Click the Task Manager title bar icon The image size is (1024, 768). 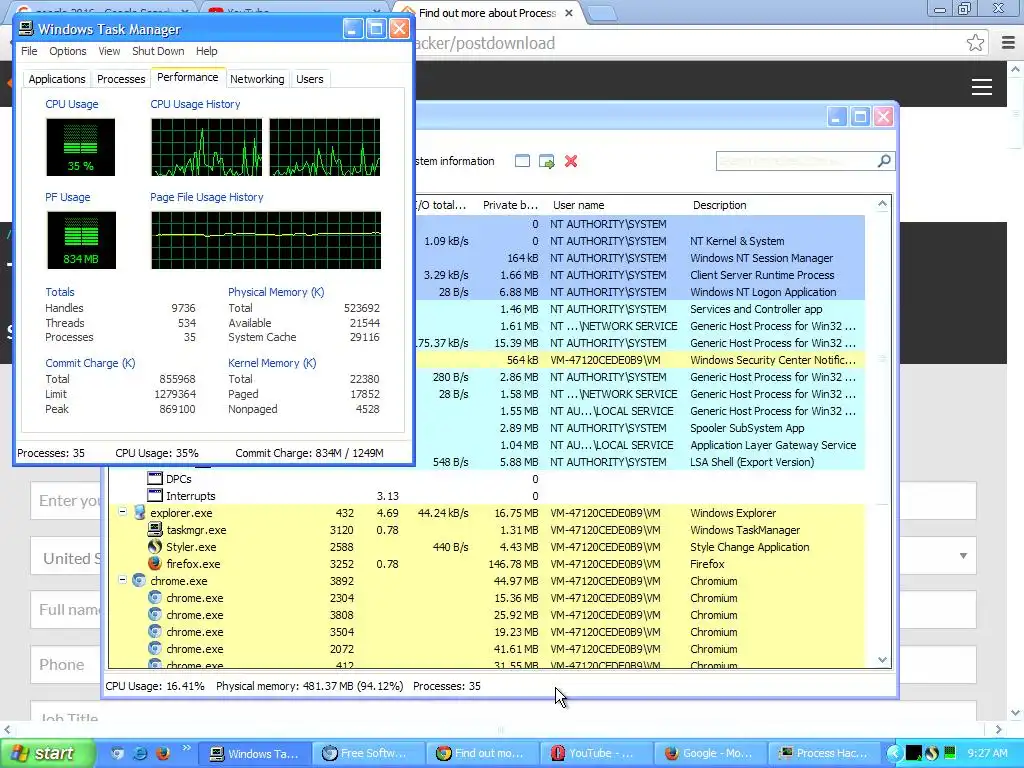[25, 29]
